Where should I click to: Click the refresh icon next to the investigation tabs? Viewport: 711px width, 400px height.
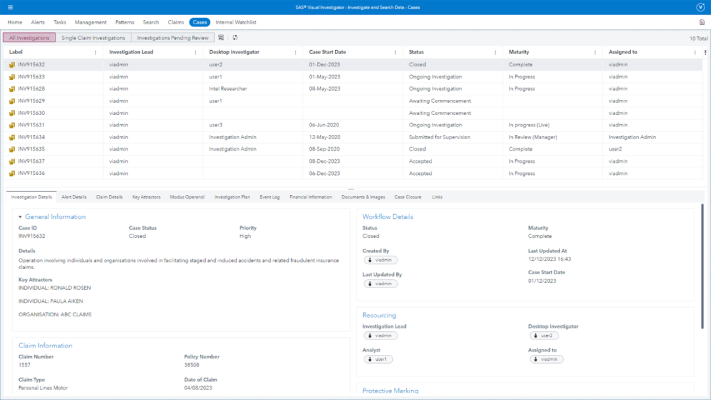pos(235,38)
